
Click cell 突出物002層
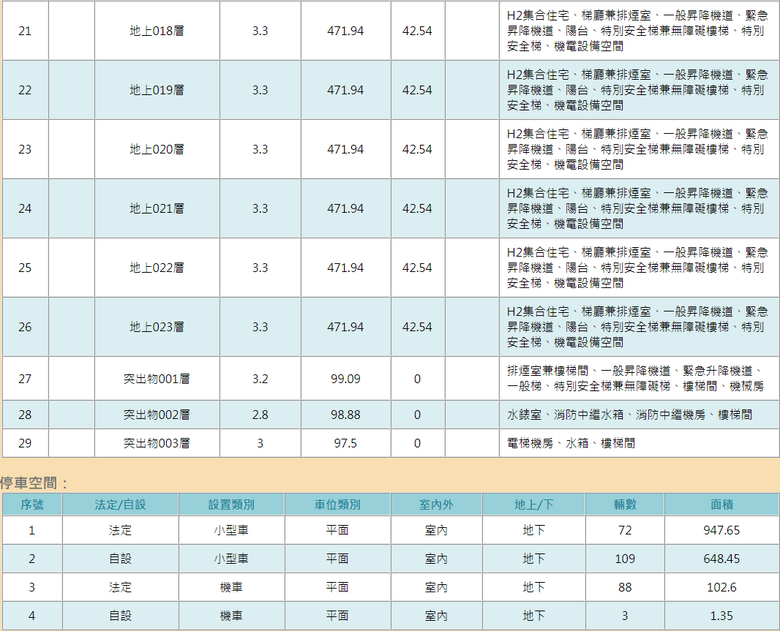(157, 415)
